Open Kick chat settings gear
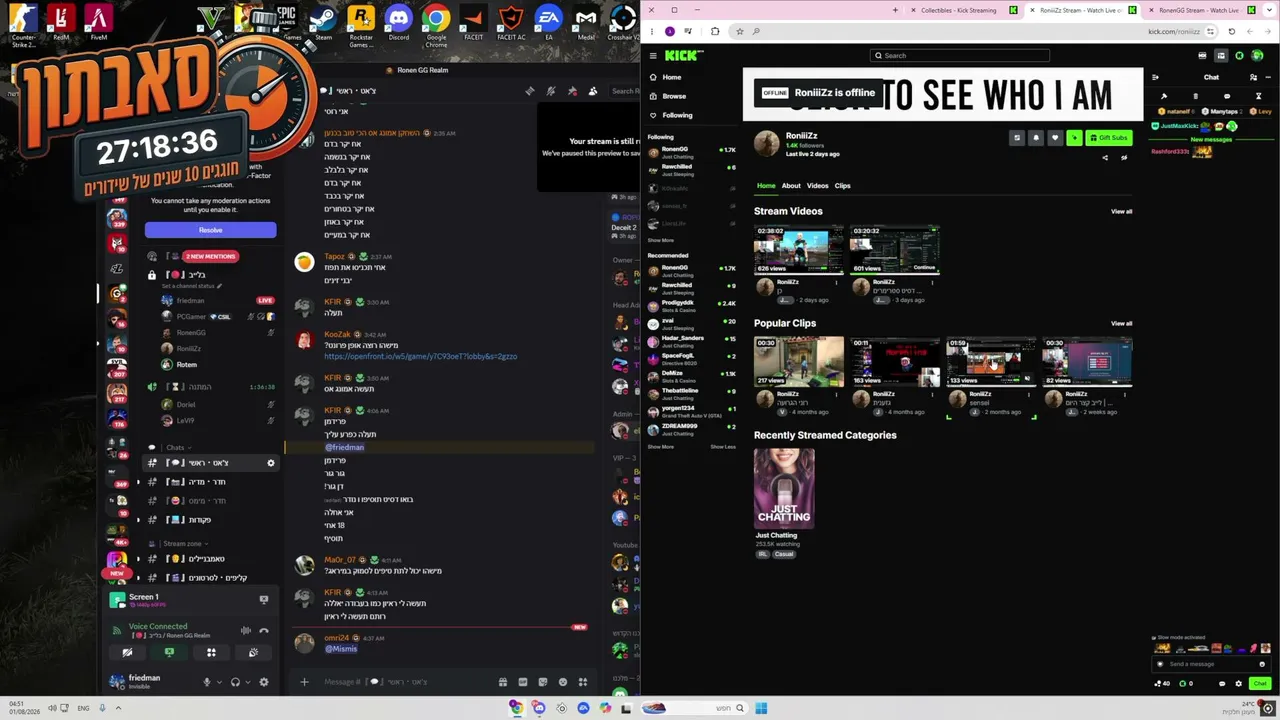Screen dimensions: 1280x720 (1239, 684)
